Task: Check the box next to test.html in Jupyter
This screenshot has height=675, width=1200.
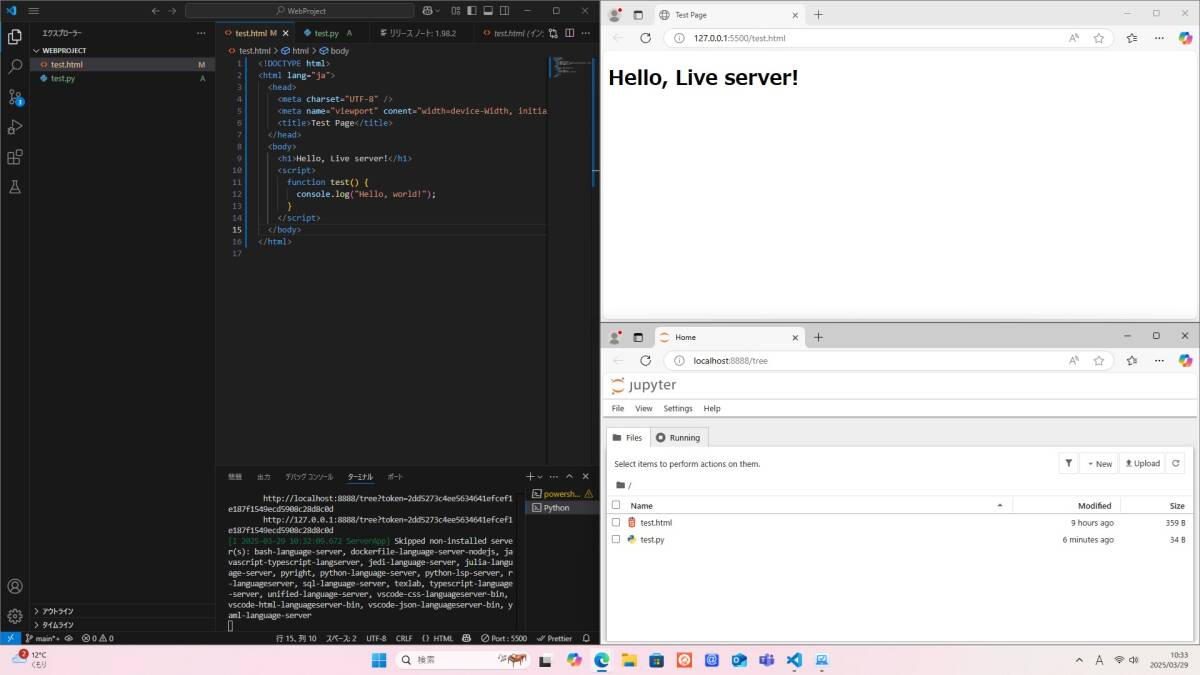Action: click(x=616, y=523)
